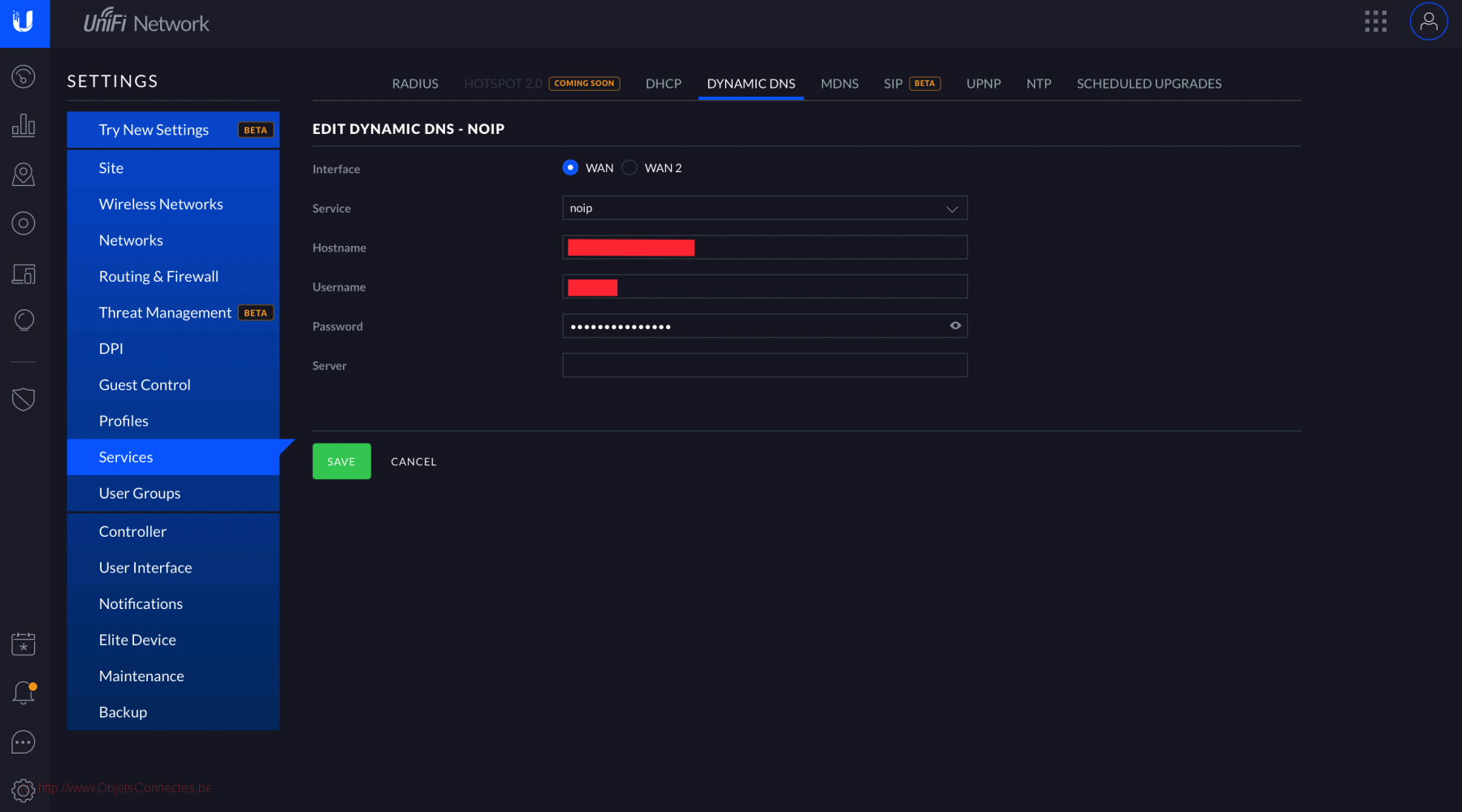This screenshot has height=812, width=1462.
Task: Open Elite Device settings
Action: [x=173, y=640]
